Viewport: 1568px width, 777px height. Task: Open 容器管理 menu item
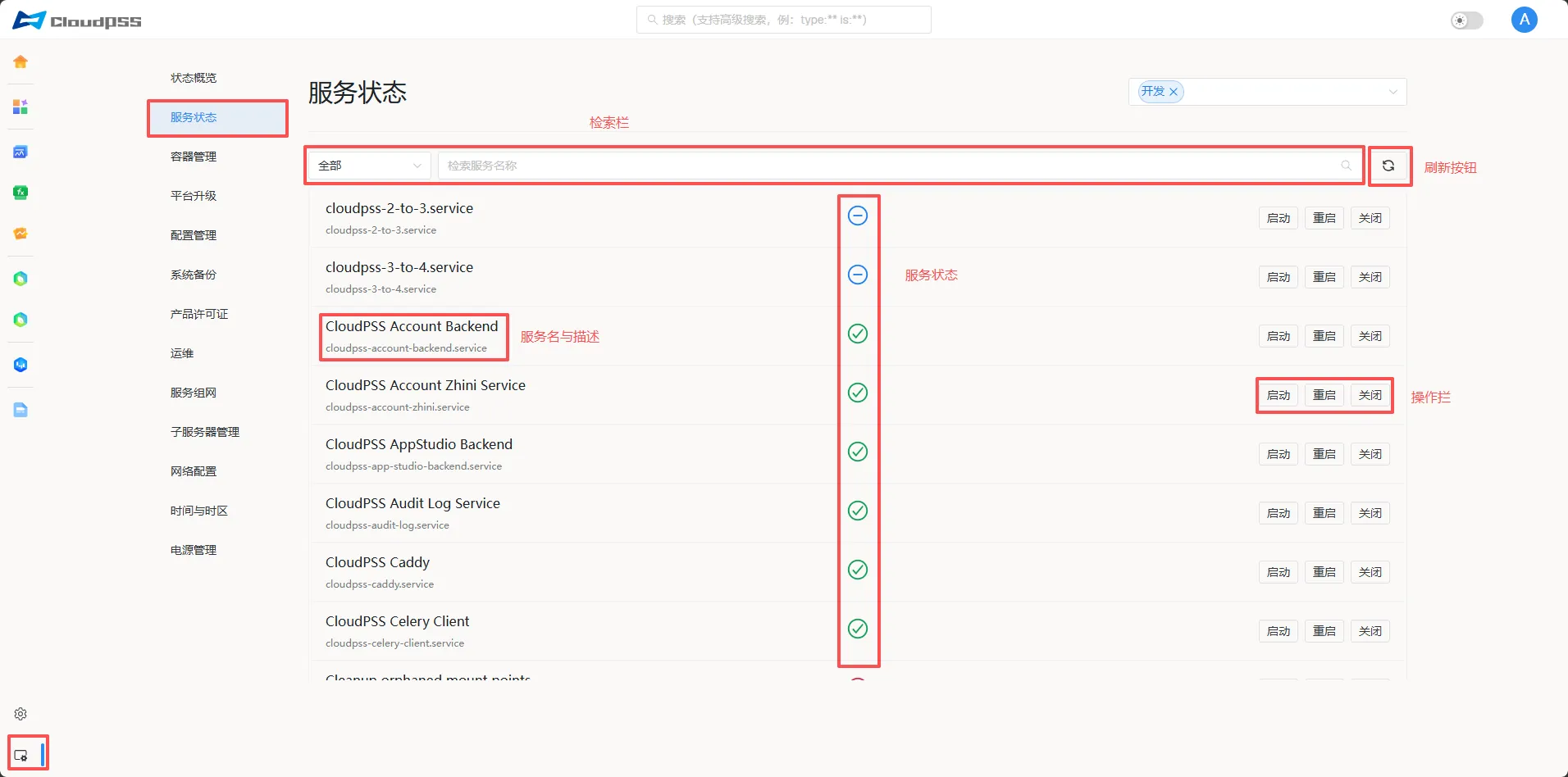click(x=194, y=157)
